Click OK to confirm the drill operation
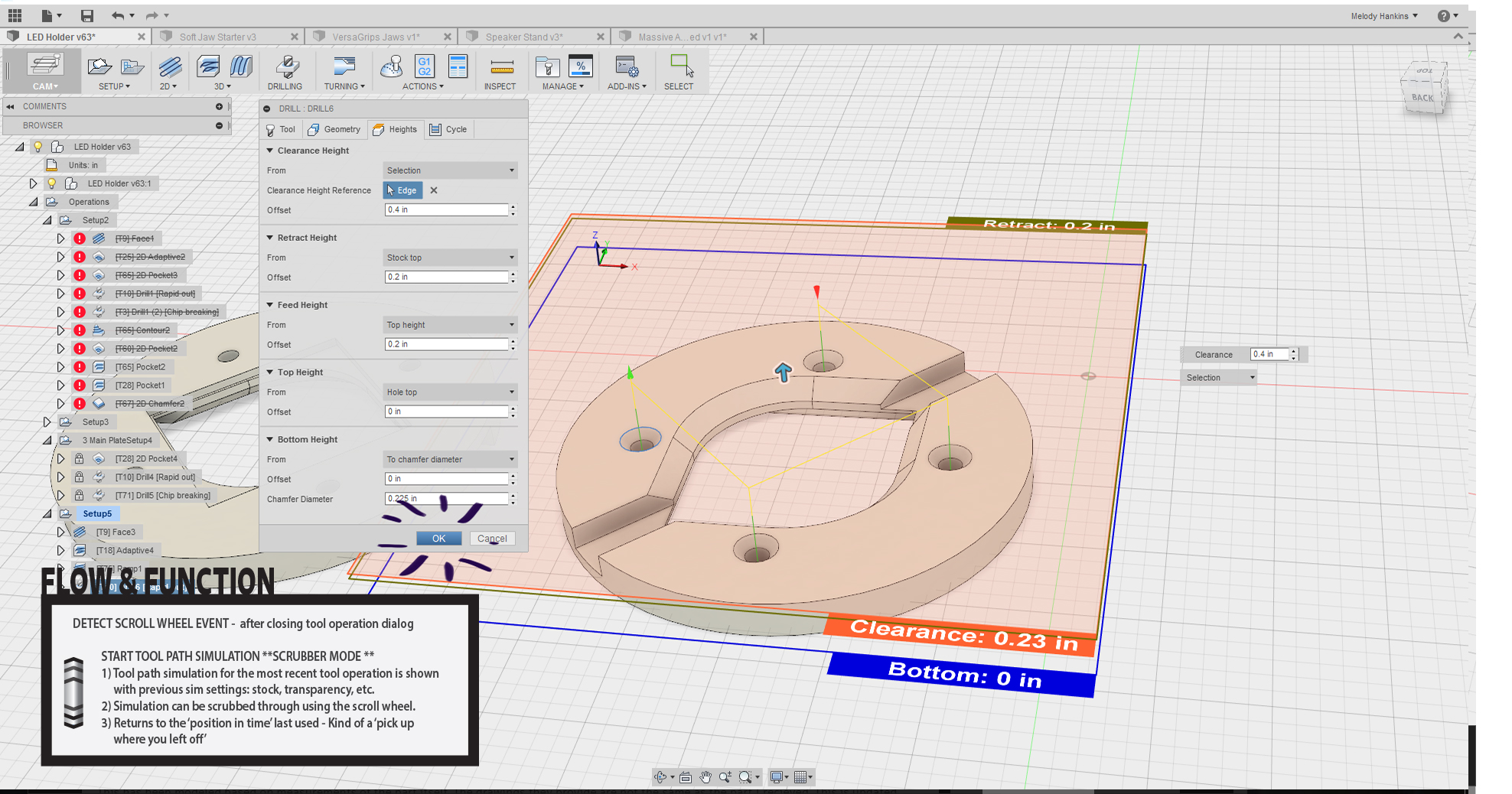This screenshot has width=1512, height=794. [x=438, y=539]
